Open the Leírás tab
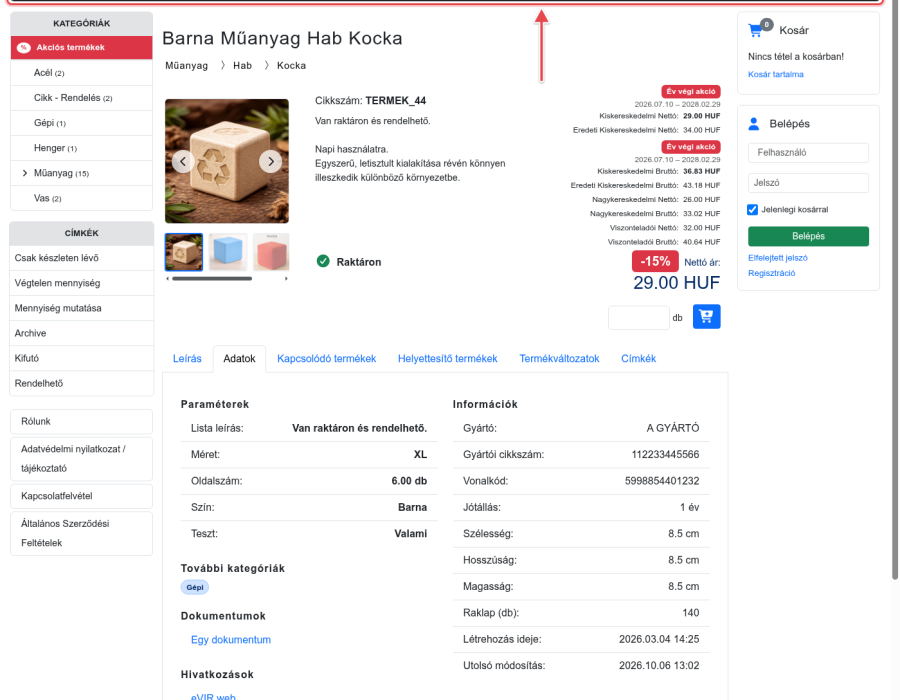The width and height of the screenshot is (900, 700). 187,359
